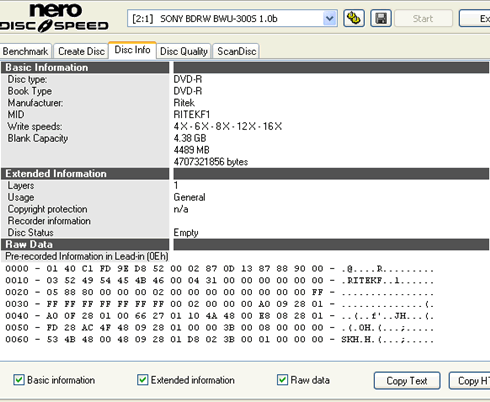Open the ScanDisc tab
Image resolution: width=490 pixels, height=402 pixels.
(x=236, y=51)
